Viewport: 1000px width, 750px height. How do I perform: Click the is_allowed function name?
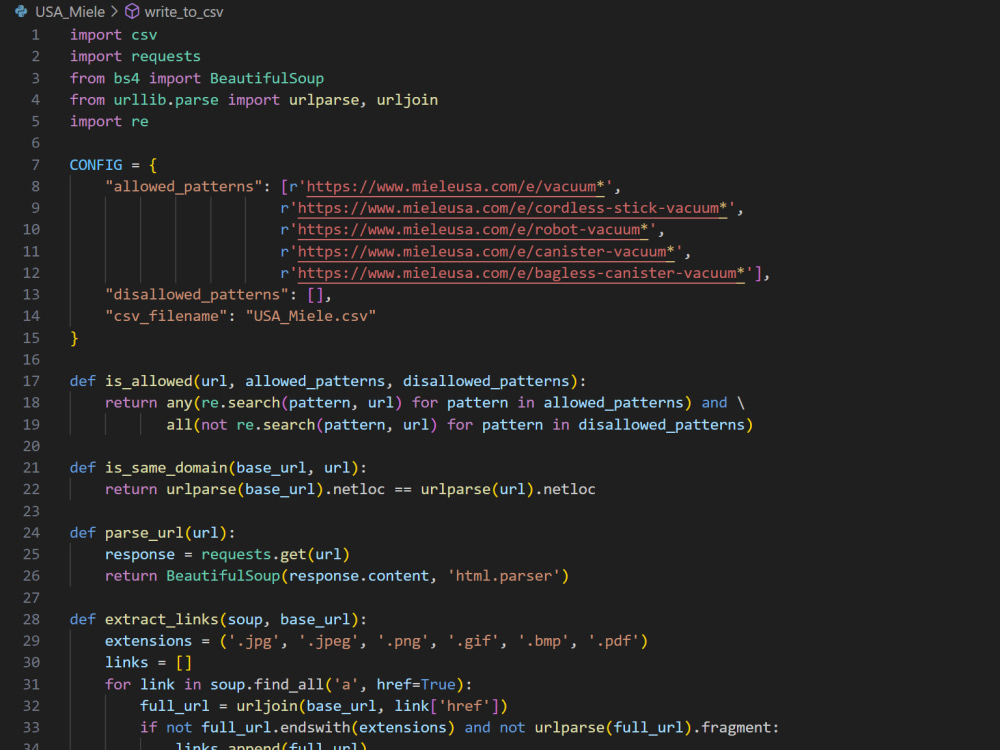tap(149, 381)
